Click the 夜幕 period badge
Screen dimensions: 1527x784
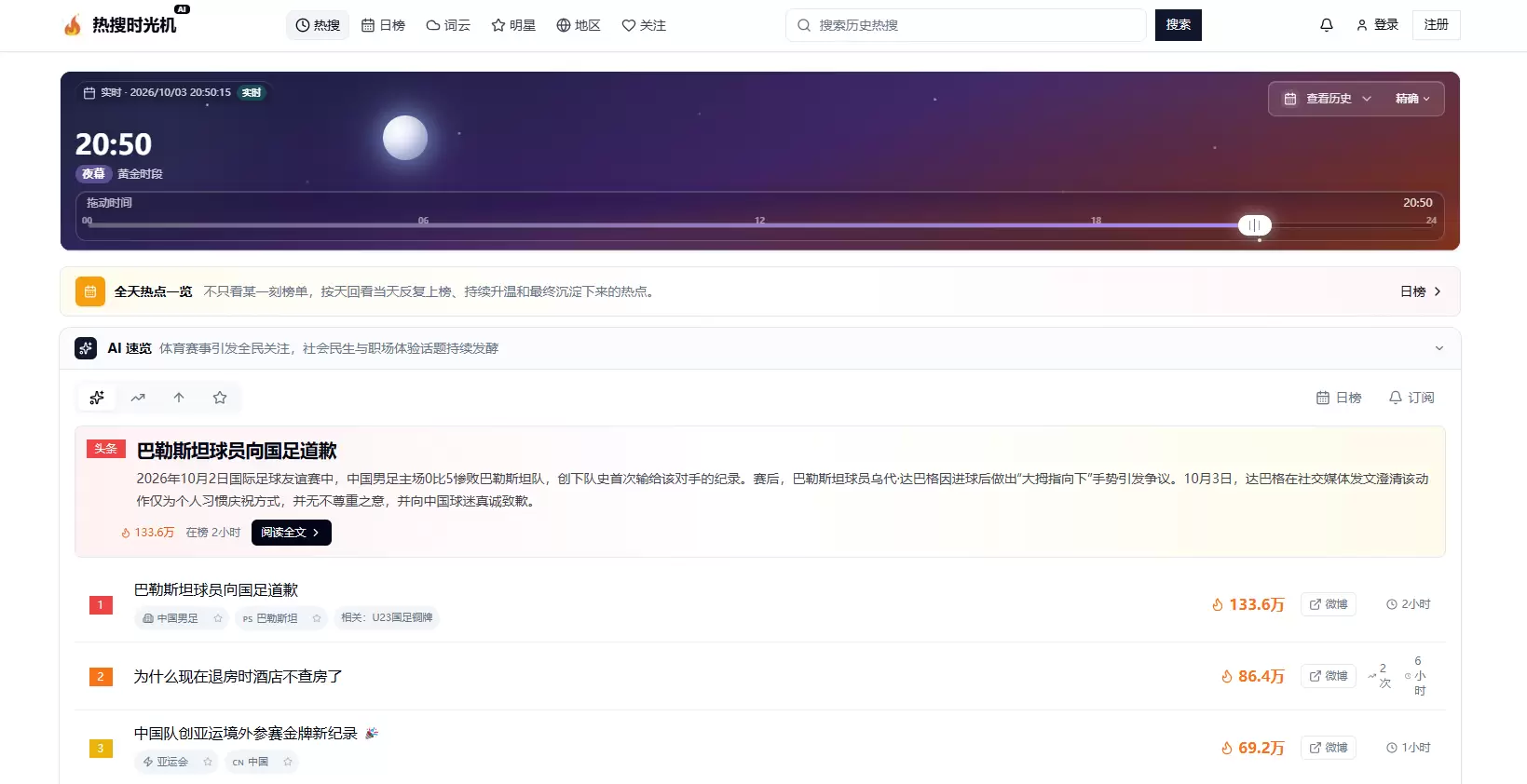pyautogui.click(x=93, y=174)
